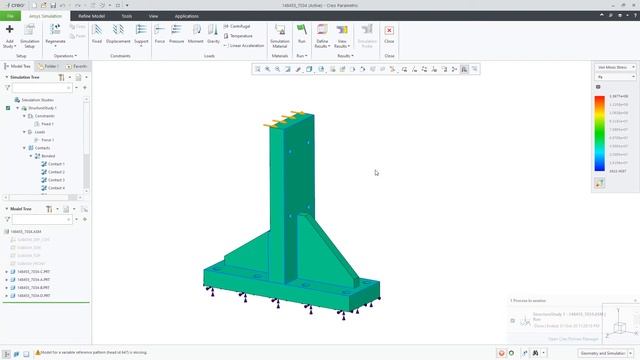
Task: Expand the 148455_7034-C.PRT part
Action: (x=7, y=272)
